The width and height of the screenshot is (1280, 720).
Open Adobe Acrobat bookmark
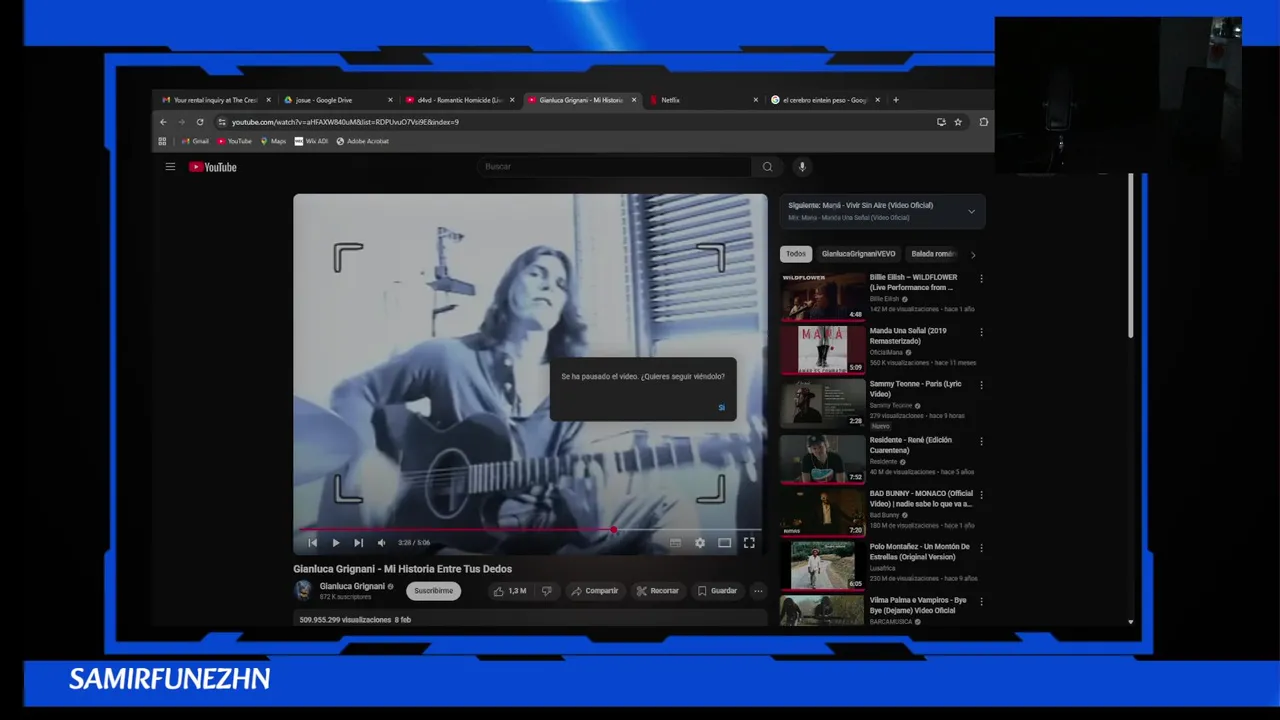pos(362,141)
